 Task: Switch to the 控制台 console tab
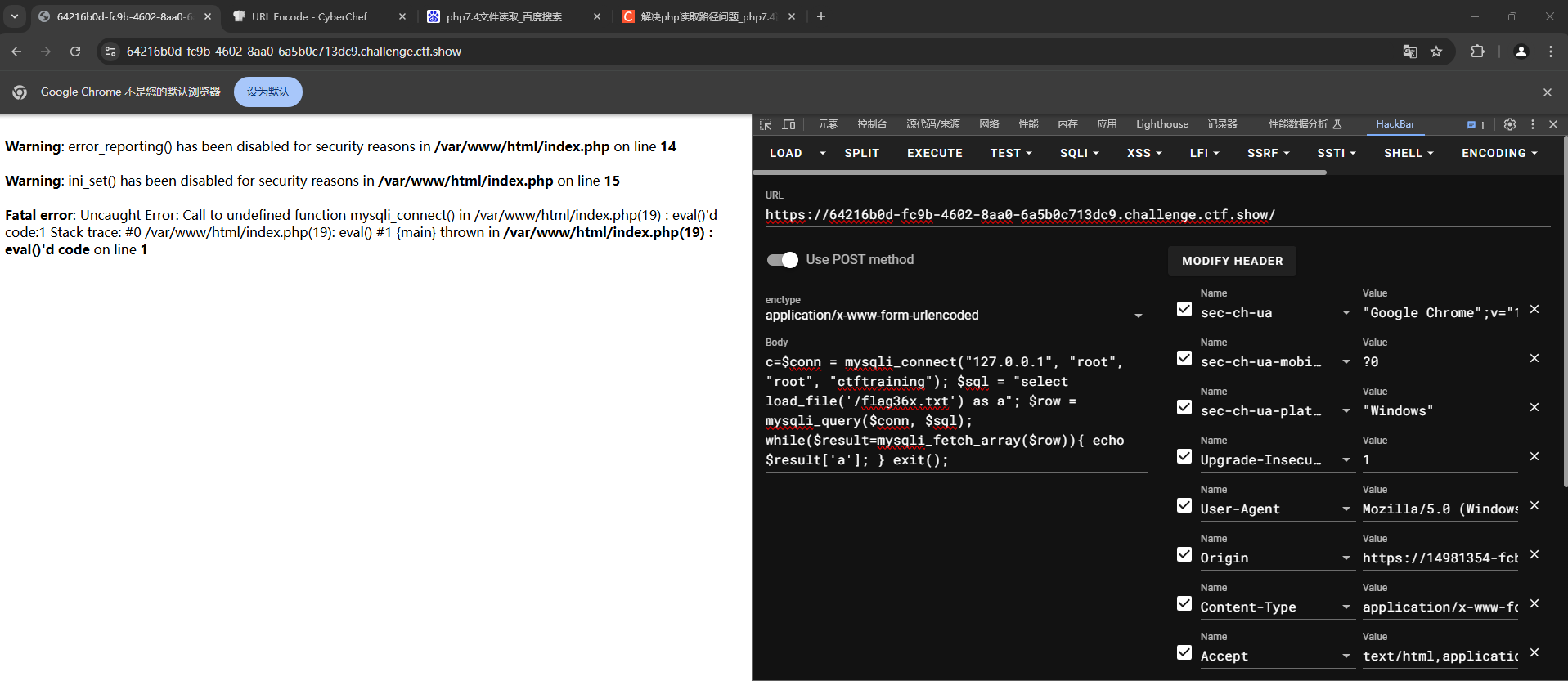872,124
